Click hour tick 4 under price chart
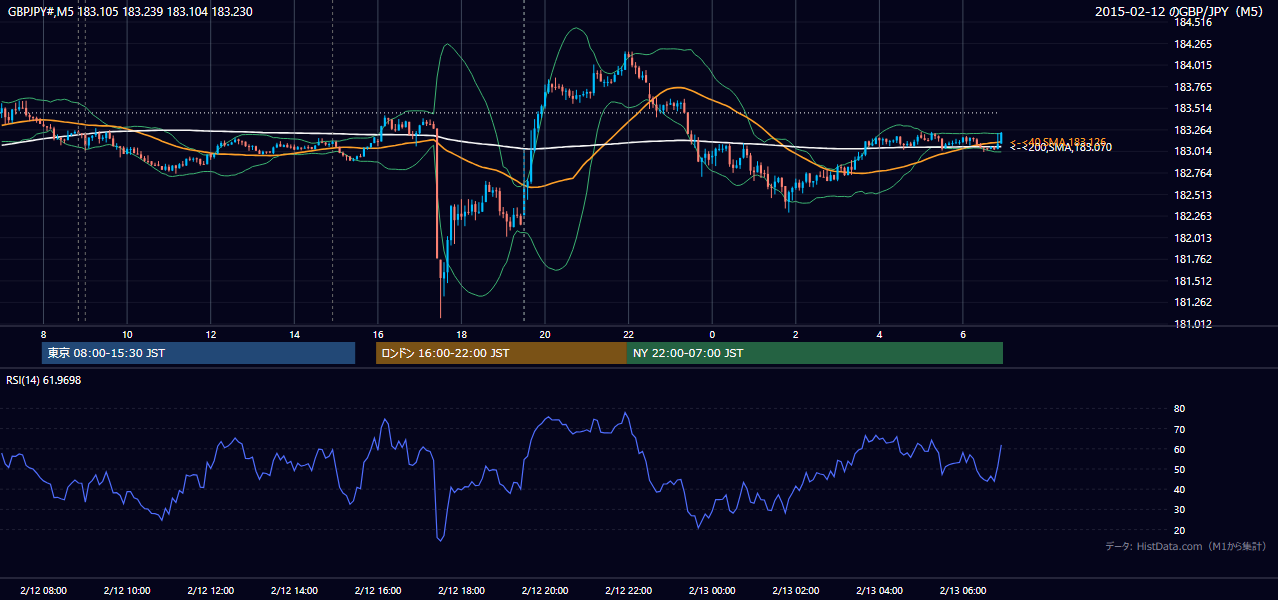The height and width of the screenshot is (600, 1278). (x=879, y=334)
